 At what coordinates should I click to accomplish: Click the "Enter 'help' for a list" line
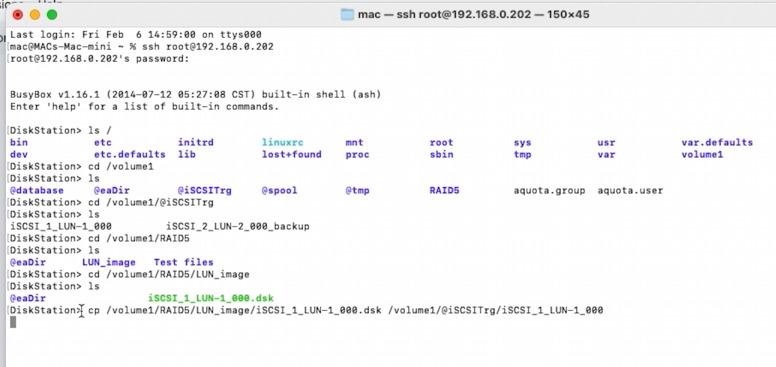145,106
